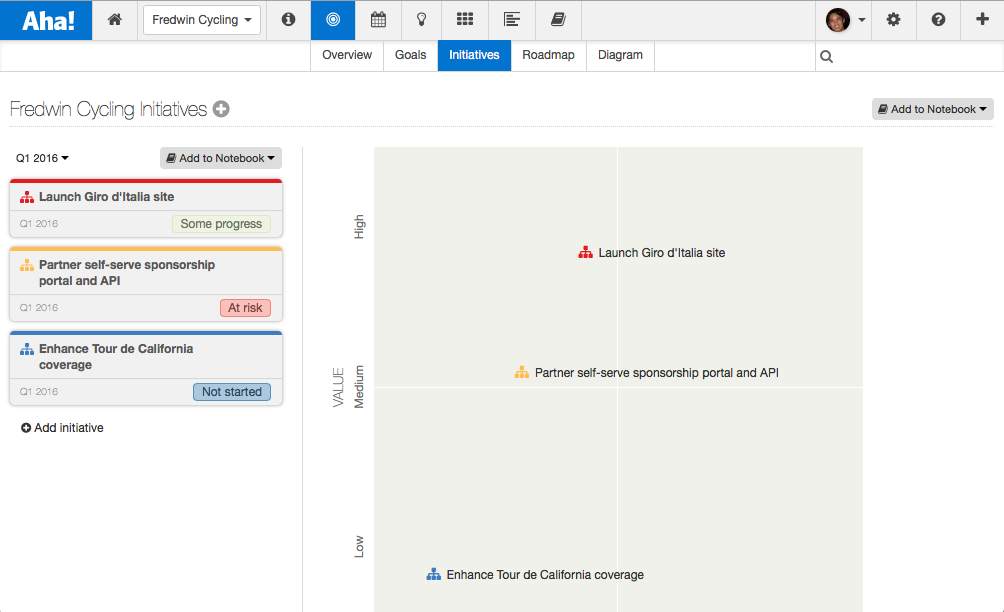Select Launch Giro d'Italia site chart marker
1004x612 pixels.
pos(652,253)
